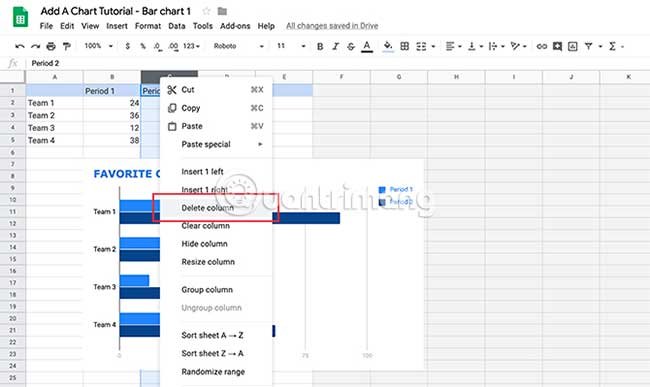Viewport: 650px width, 387px height.
Task: Choose Cut from context menu
Action: (216, 89)
